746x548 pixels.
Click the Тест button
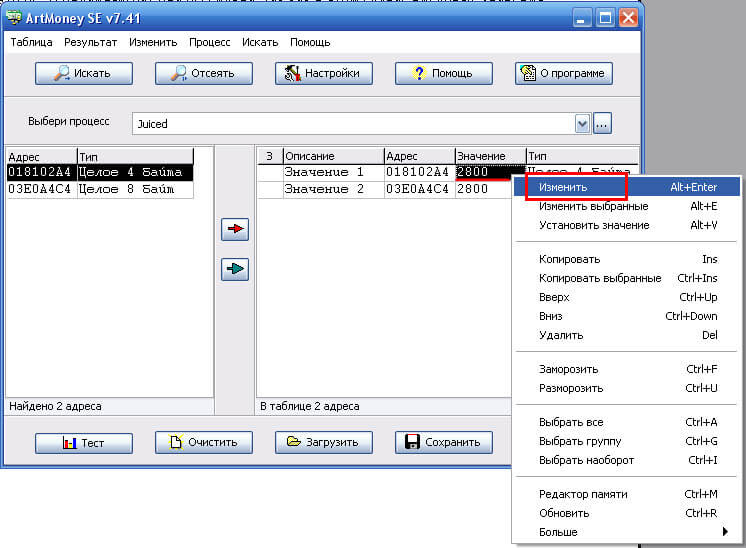click(84, 443)
